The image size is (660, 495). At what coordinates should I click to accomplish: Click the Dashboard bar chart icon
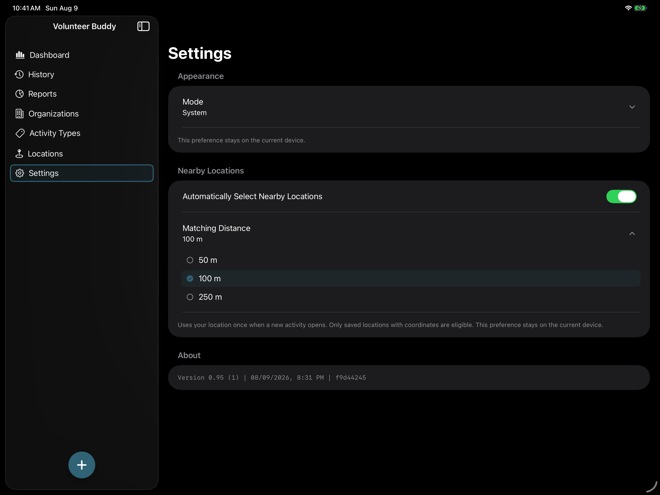[x=20, y=55]
